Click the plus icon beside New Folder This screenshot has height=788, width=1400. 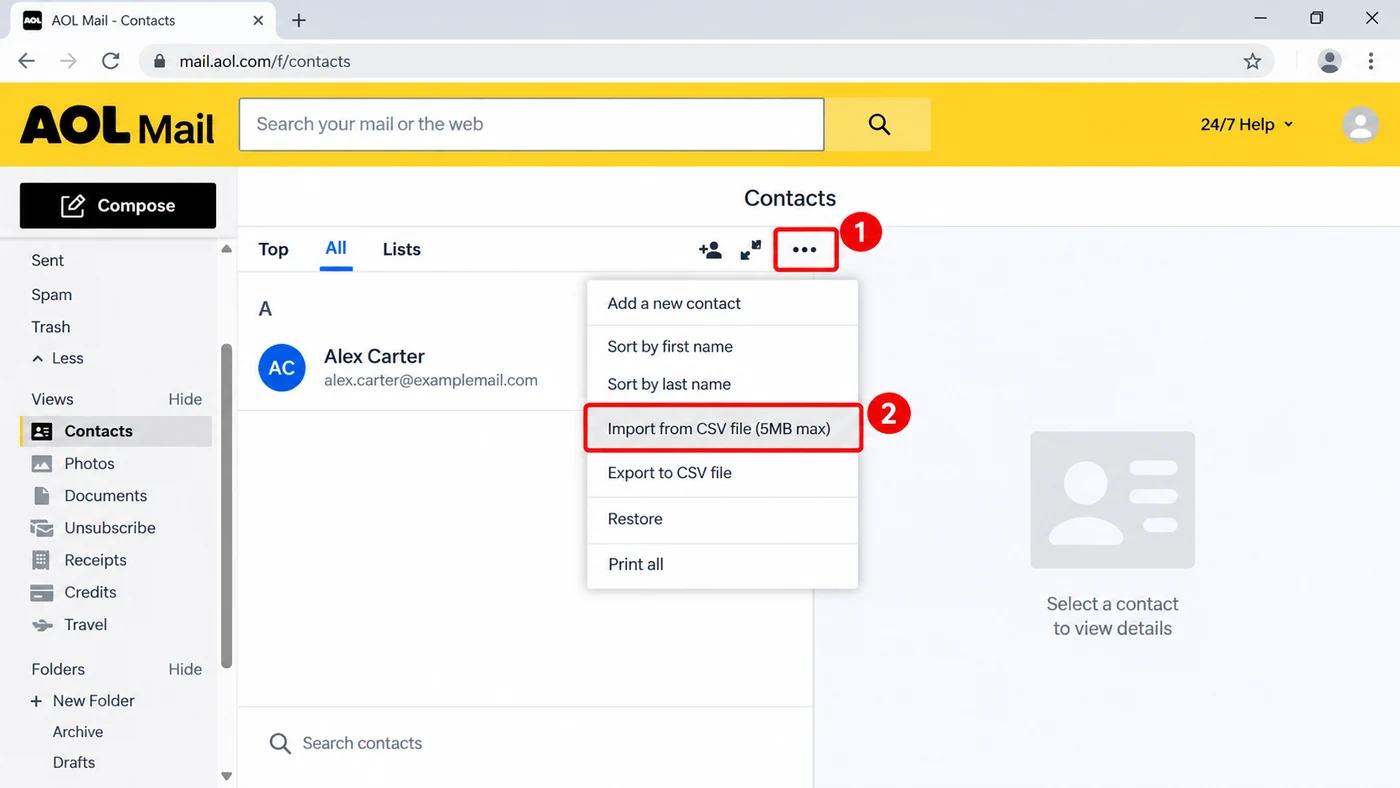[37, 701]
